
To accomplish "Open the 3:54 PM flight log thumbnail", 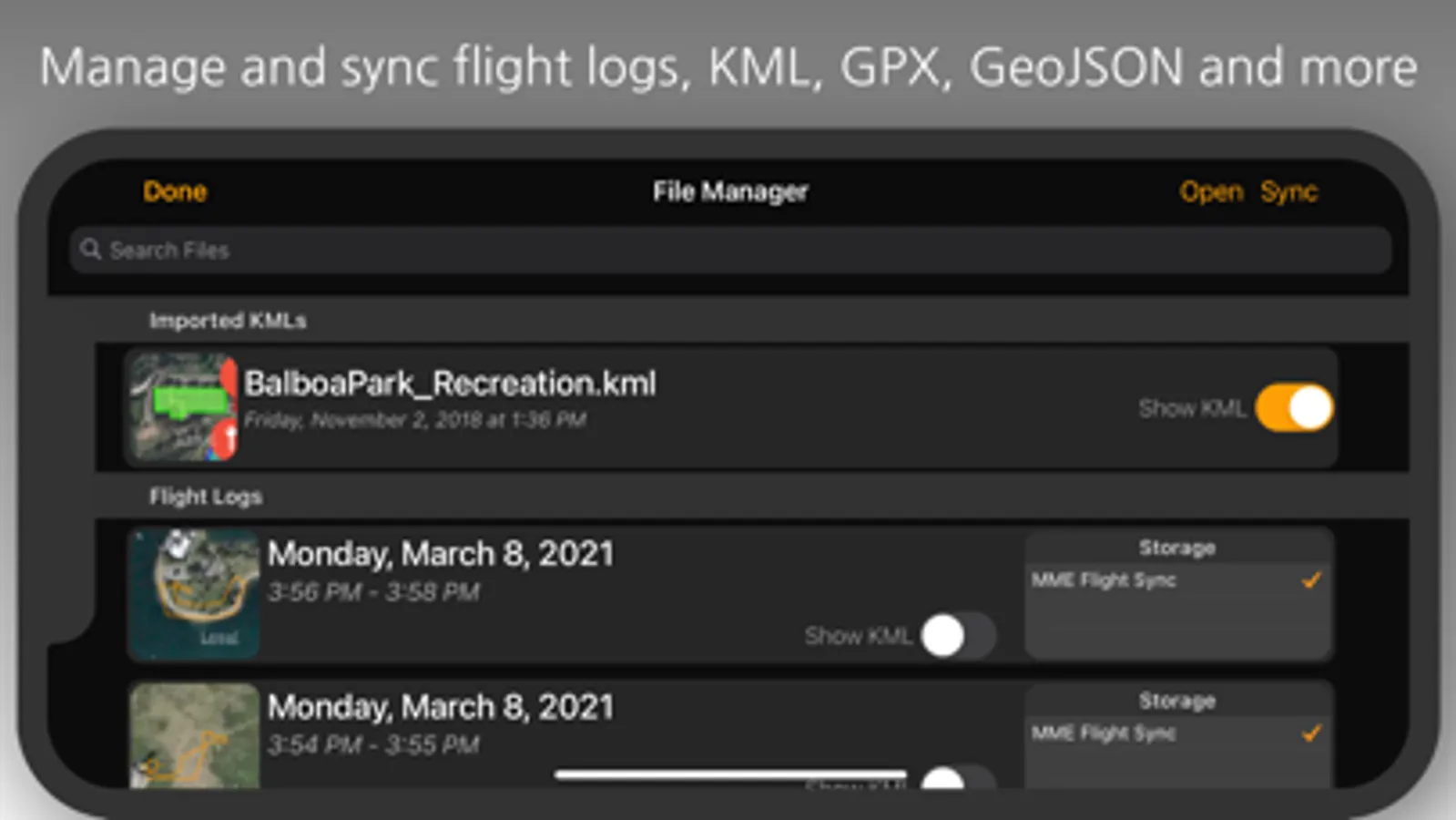I will click(x=194, y=734).
